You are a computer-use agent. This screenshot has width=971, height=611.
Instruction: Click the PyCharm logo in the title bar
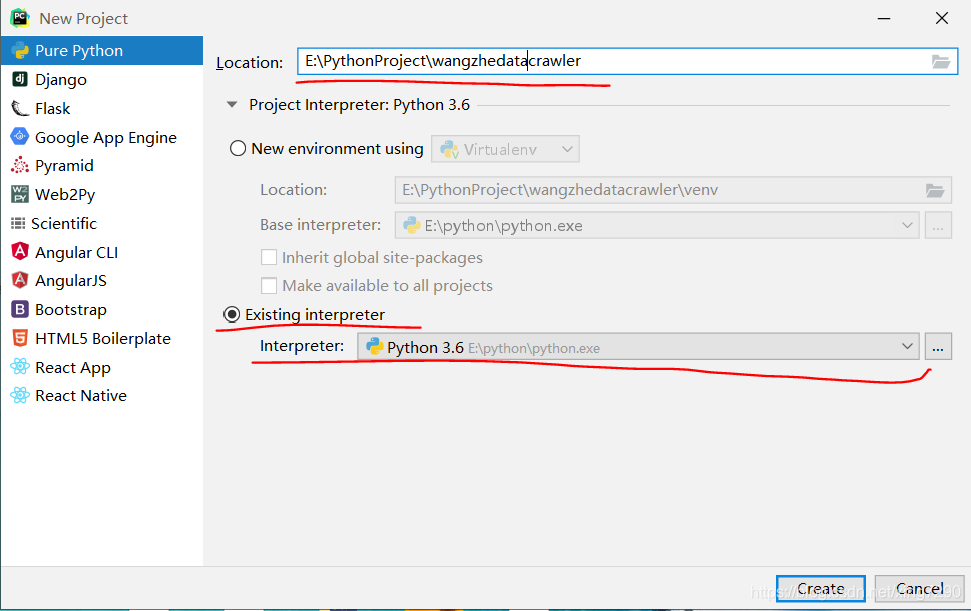coord(20,18)
